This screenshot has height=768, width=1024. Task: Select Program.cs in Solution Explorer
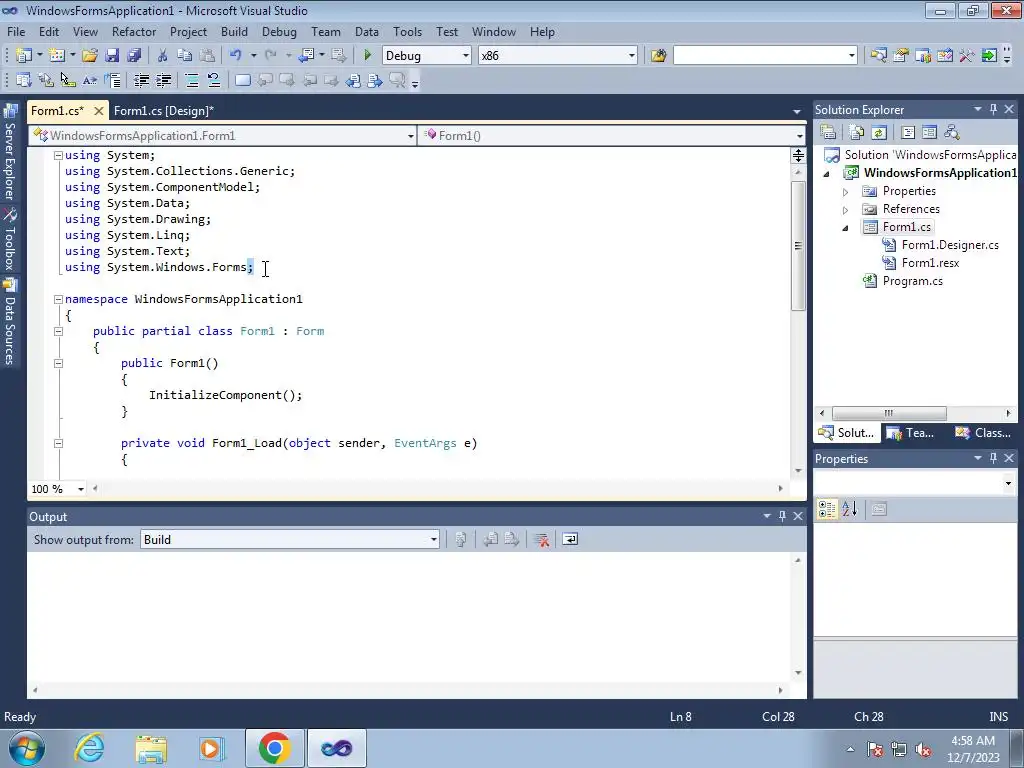pyautogui.click(x=912, y=281)
